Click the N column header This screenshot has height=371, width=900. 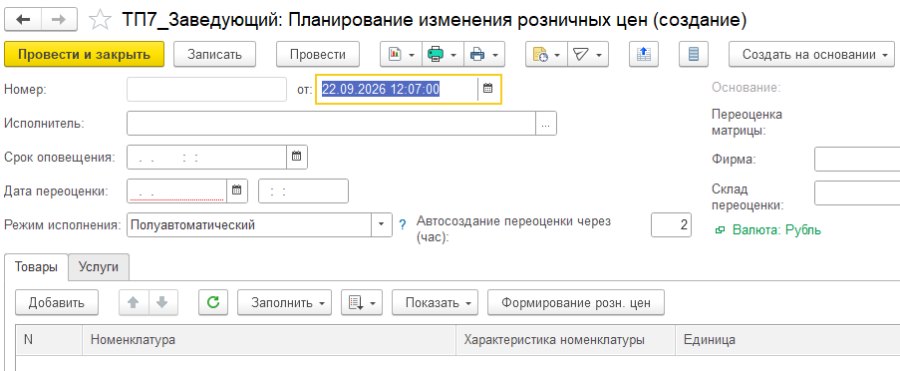pos(49,339)
